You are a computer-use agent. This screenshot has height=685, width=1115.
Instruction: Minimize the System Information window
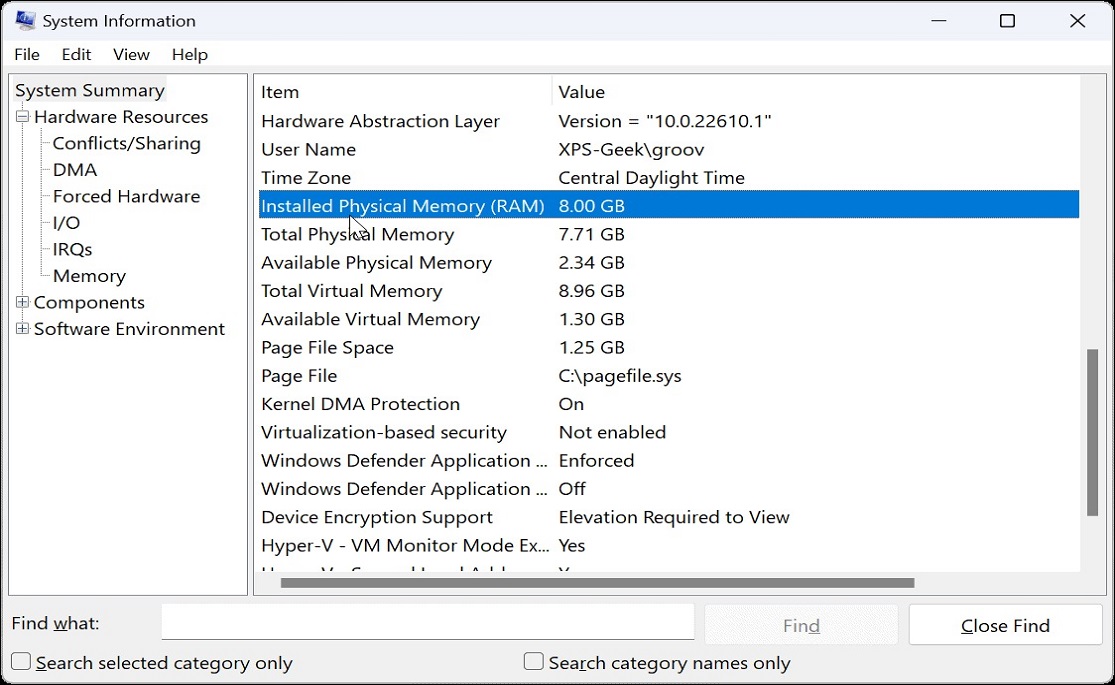click(x=939, y=21)
